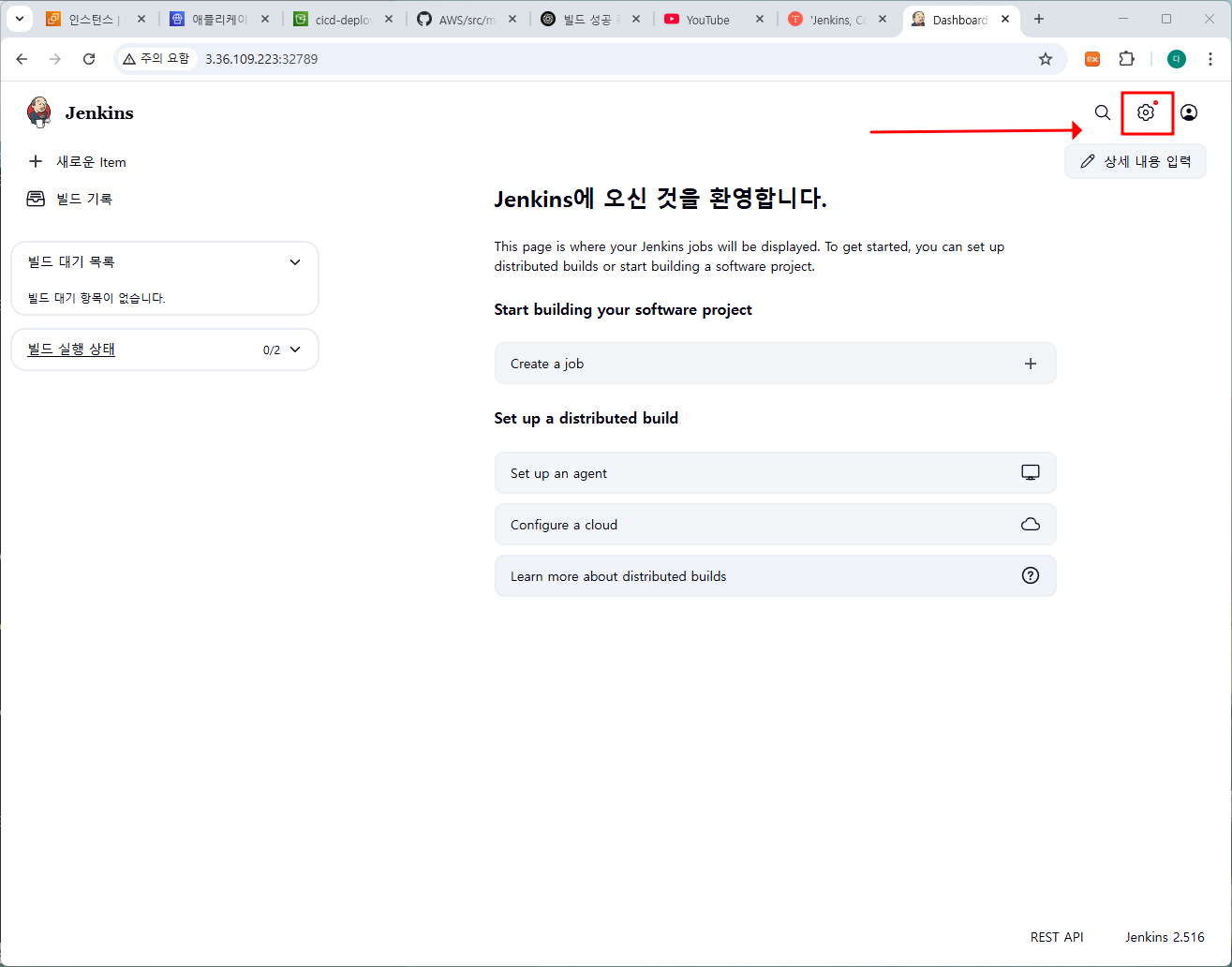Image resolution: width=1232 pixels, height=967 pixels.
Task: Click the plus icon on Create a job
Action: tap(1031, 364)
